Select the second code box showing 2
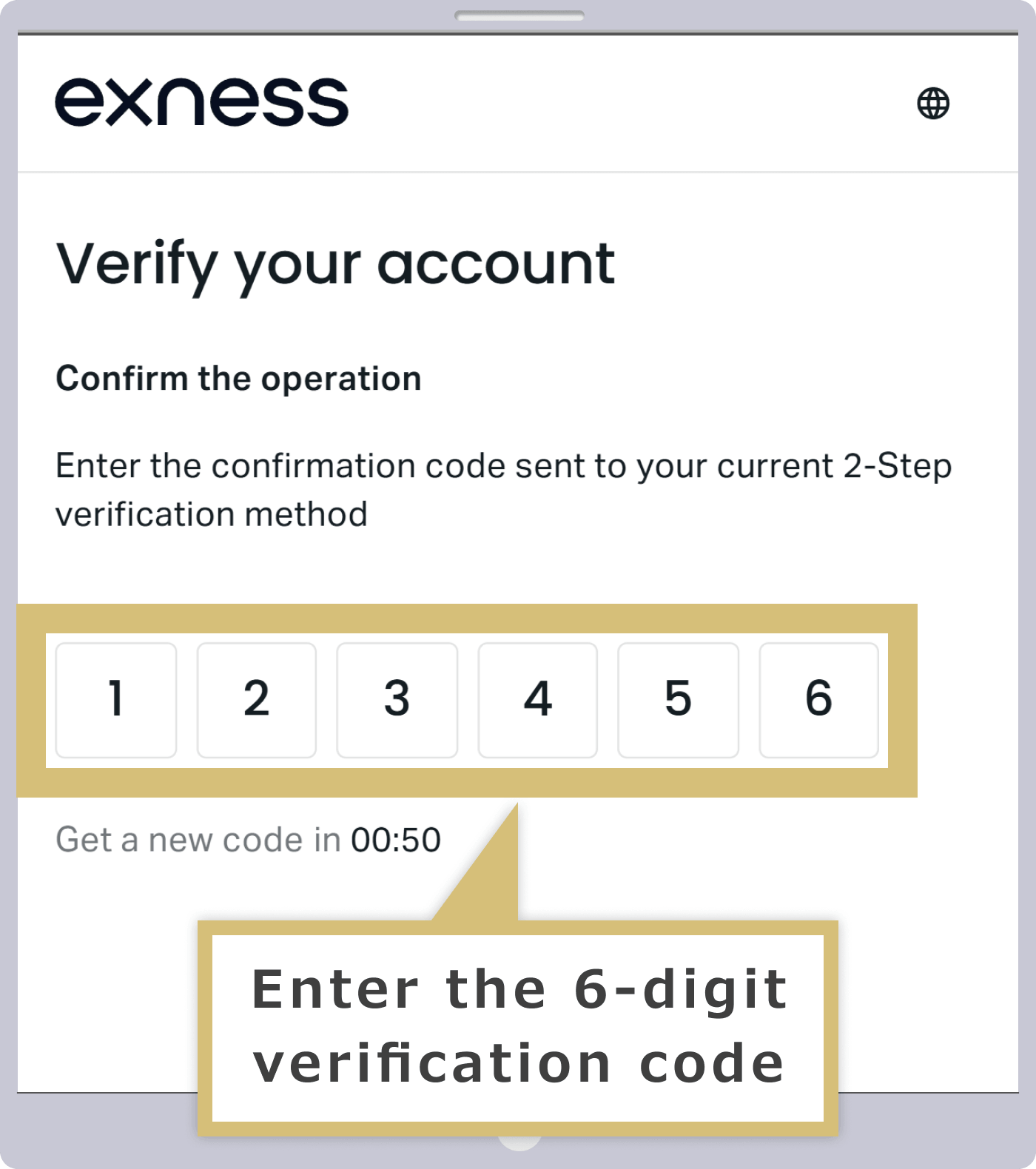Image resolution: width=1036 pixels, height=1169 pixels. click(257, 700)
